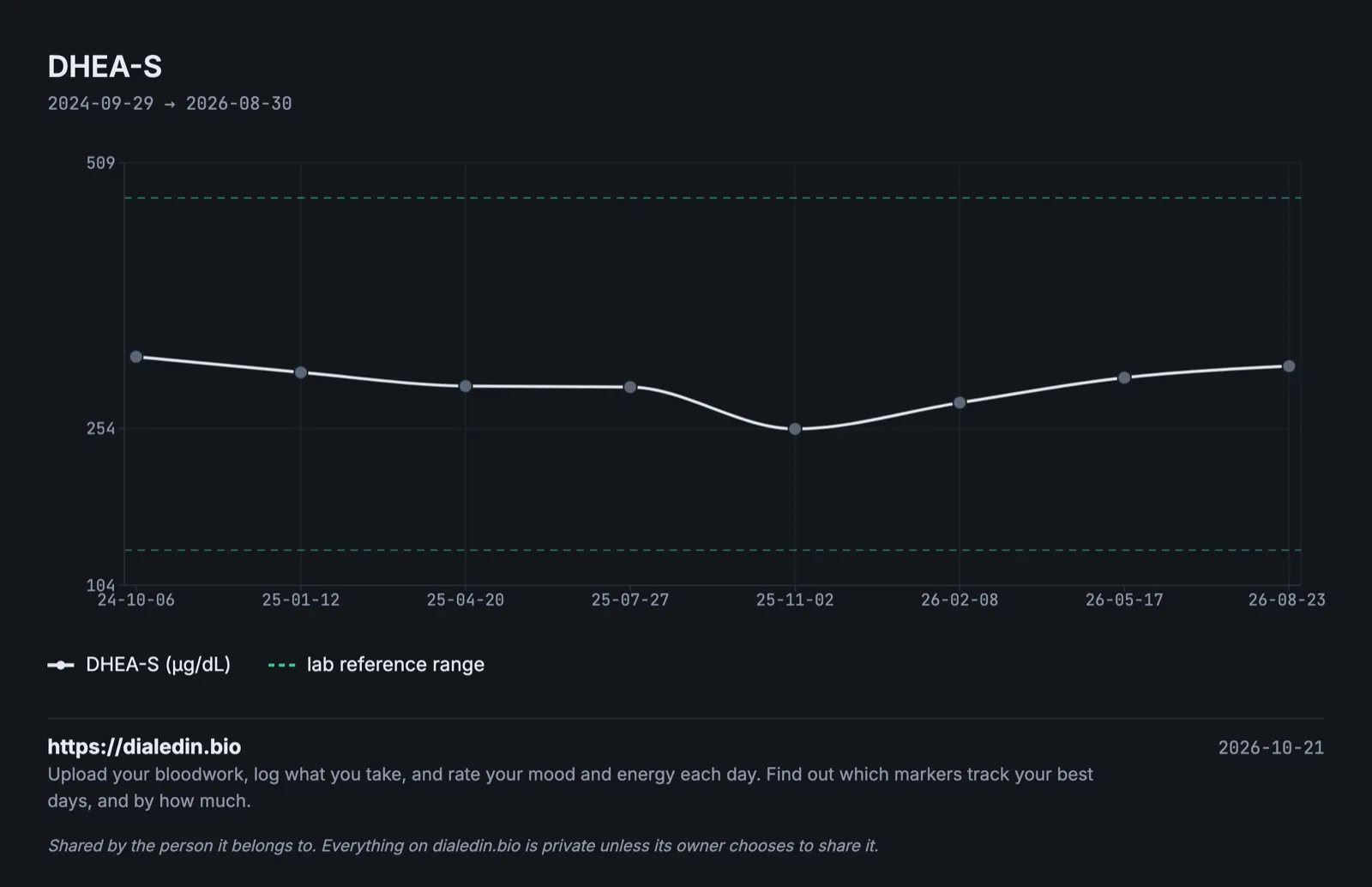
Task: Click the data point at 26-02-08
Action: click(x=960, y=402)
